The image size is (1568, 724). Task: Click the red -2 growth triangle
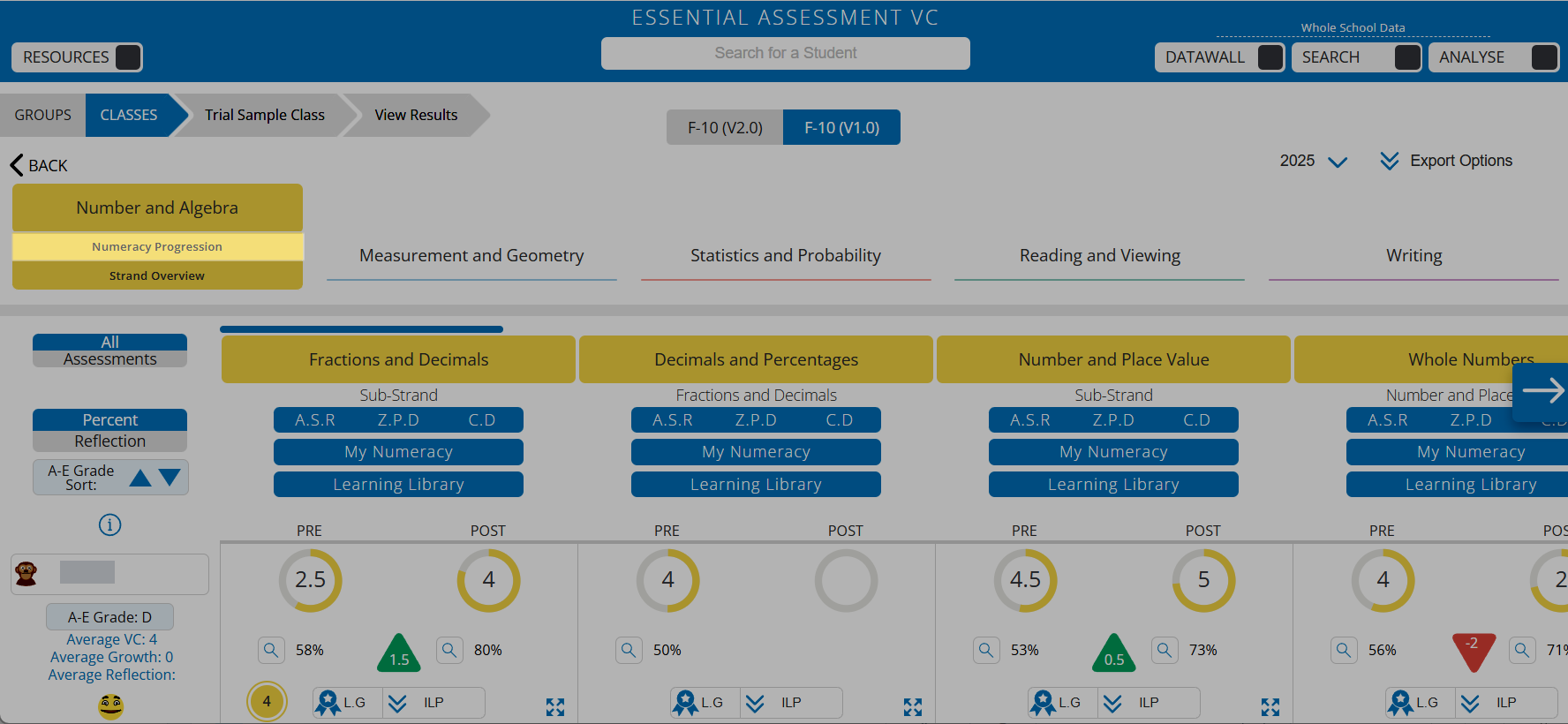pyautogui.click(x=1474, y=650)
